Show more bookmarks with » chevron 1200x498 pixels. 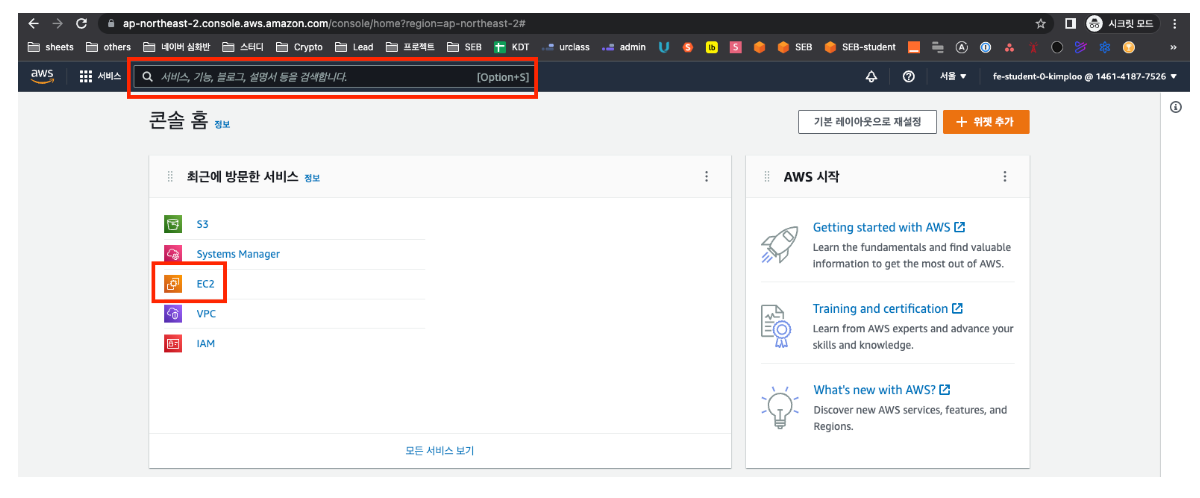pos(1173,47)
